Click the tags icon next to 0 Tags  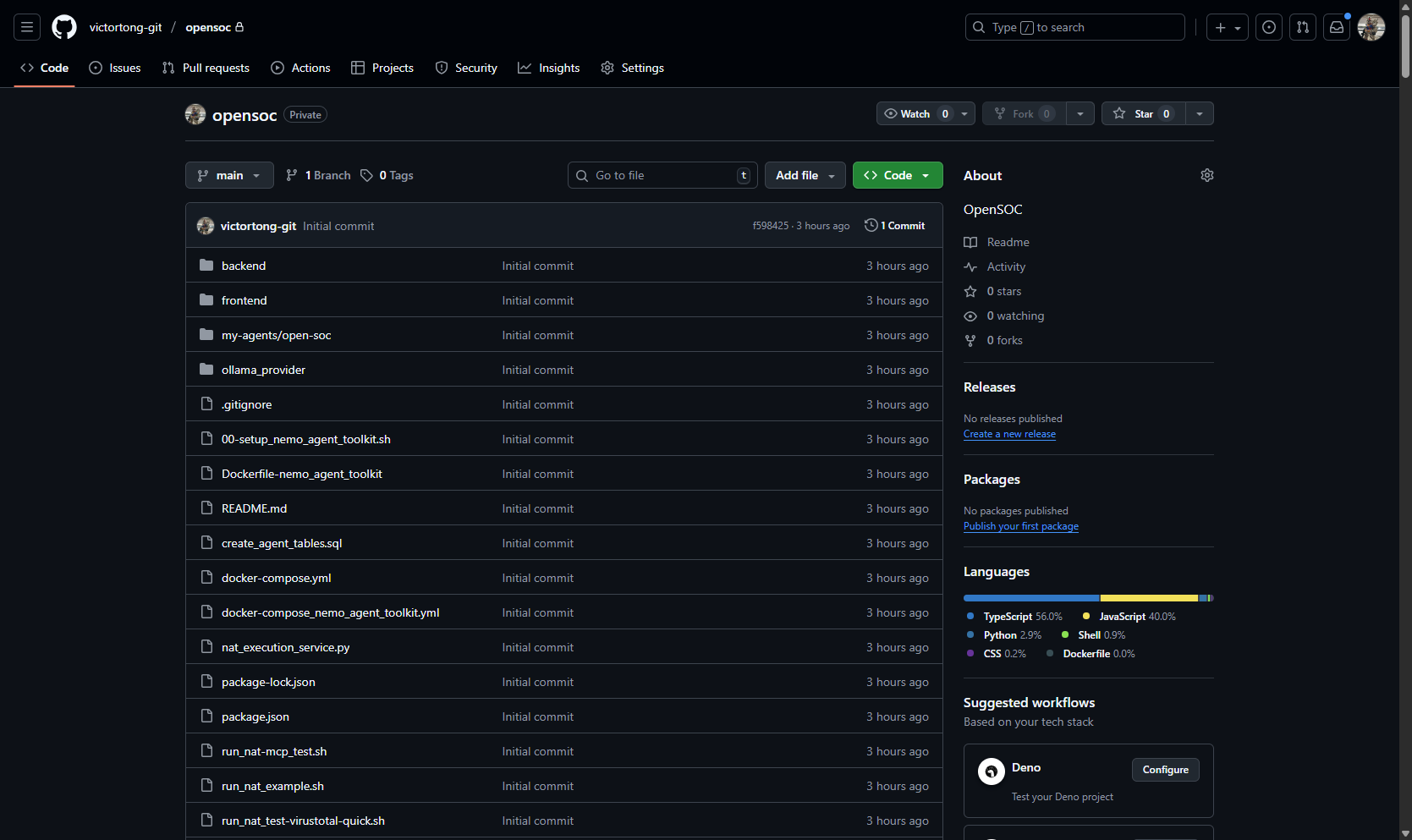click(x=366, y=175)
